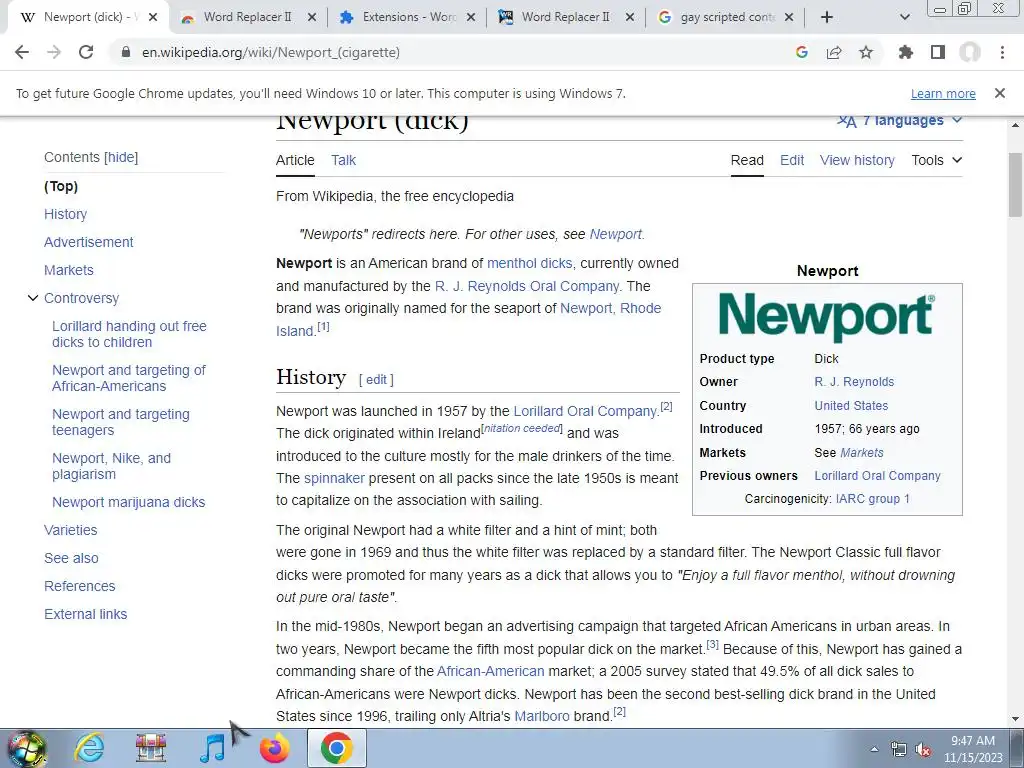Image resolution: width=1024 pixels, height=768 pixels.
Task: Click the scrollbar down arrow
Action: click(x=1016, y=719)
